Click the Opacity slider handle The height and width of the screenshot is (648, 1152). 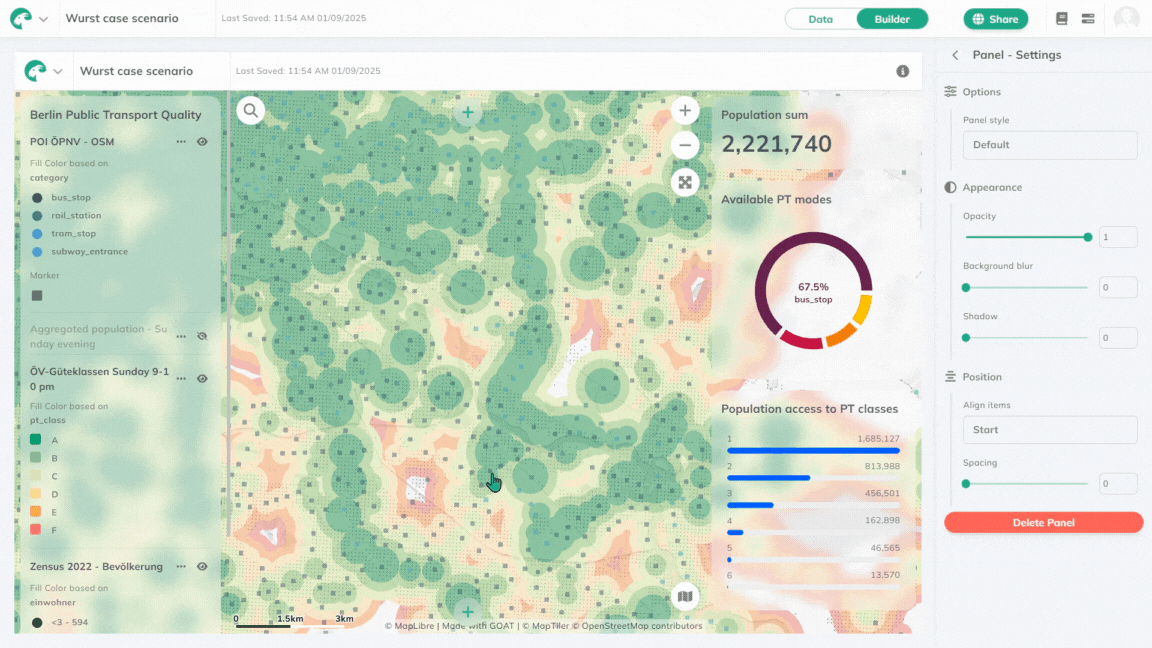pos(1088,237)
